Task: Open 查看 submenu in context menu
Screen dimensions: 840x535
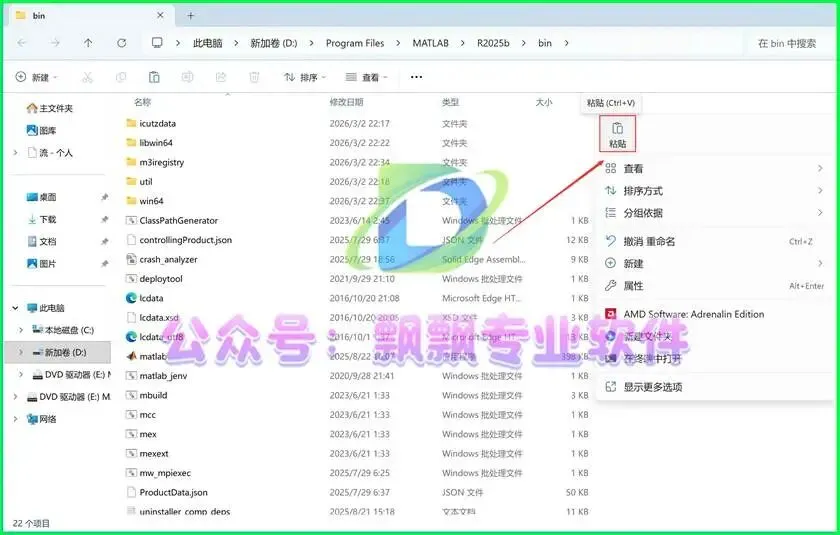Action: click(714, 169)
